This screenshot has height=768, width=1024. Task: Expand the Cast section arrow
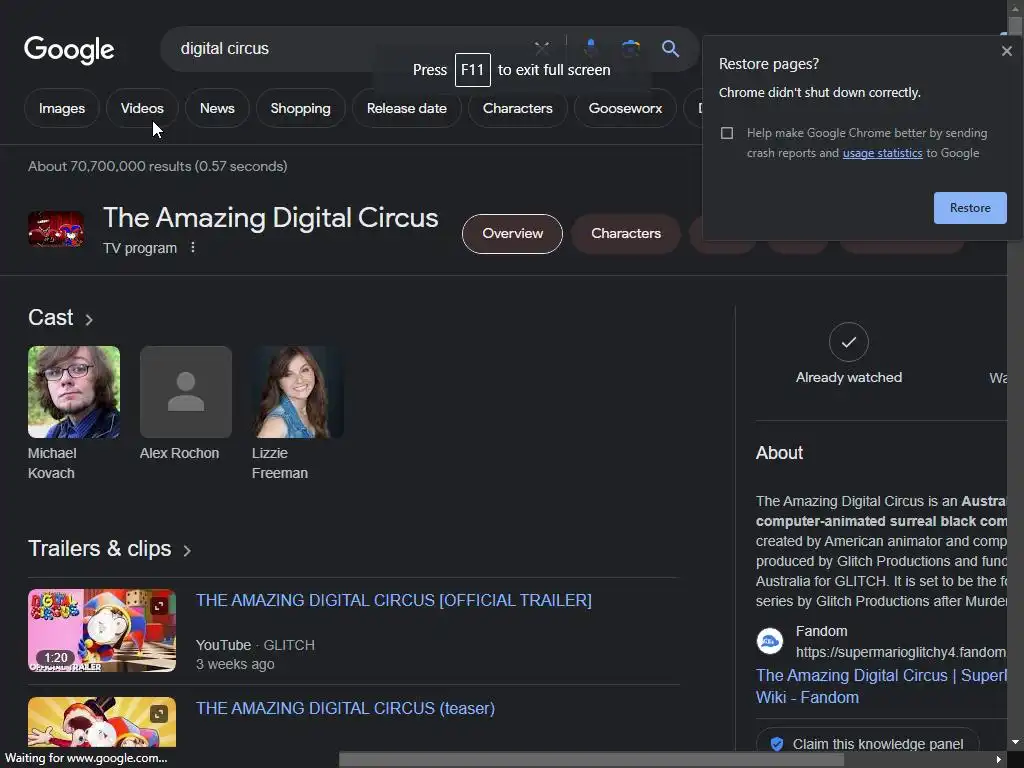(89, 319)
